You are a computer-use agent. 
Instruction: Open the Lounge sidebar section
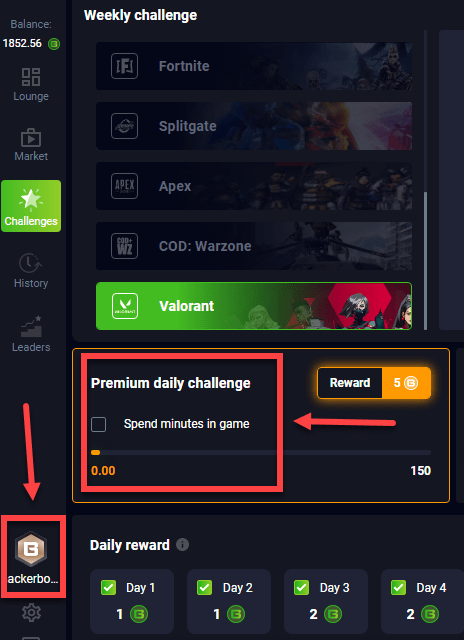point(31,84)
